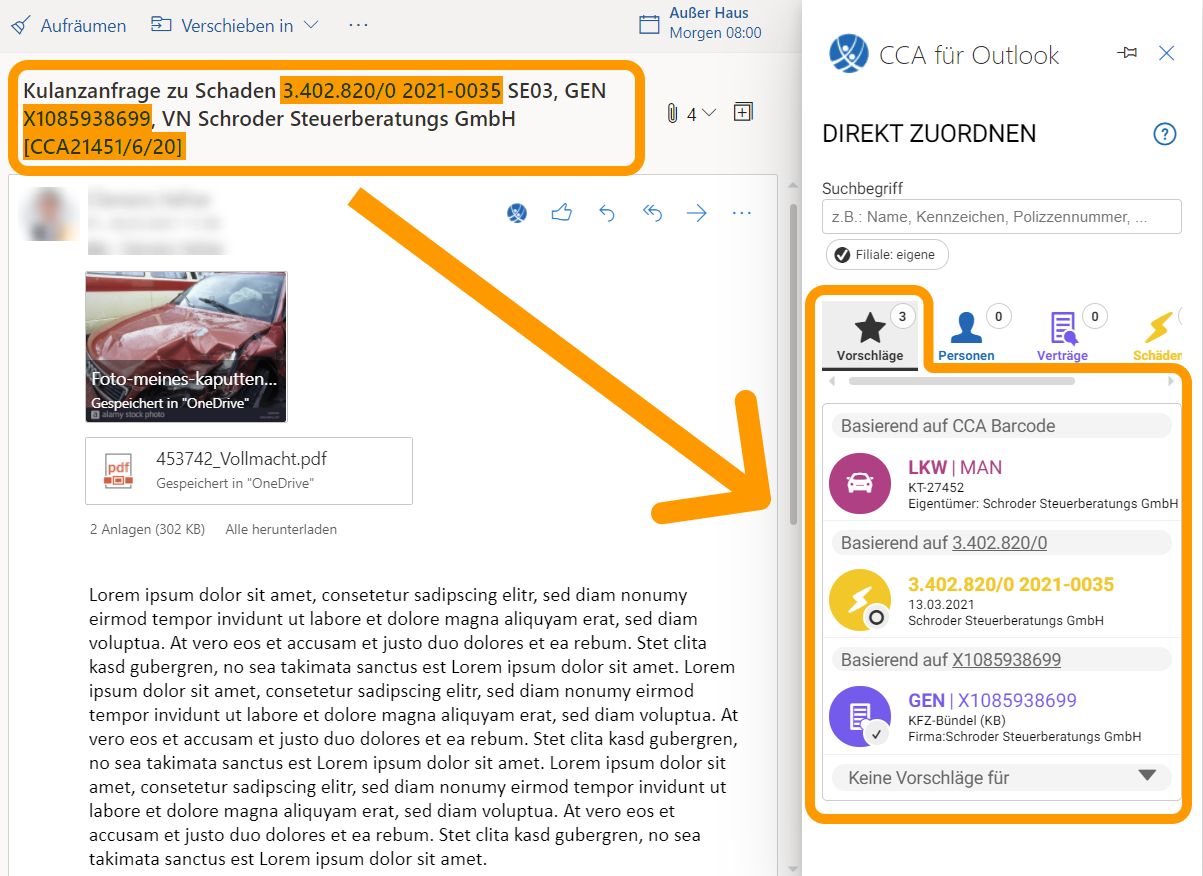Image resolution: width=1203 pixels, height=876 pixels.
Task: Click the expand conversation plus icon
Action: [742, 112]
